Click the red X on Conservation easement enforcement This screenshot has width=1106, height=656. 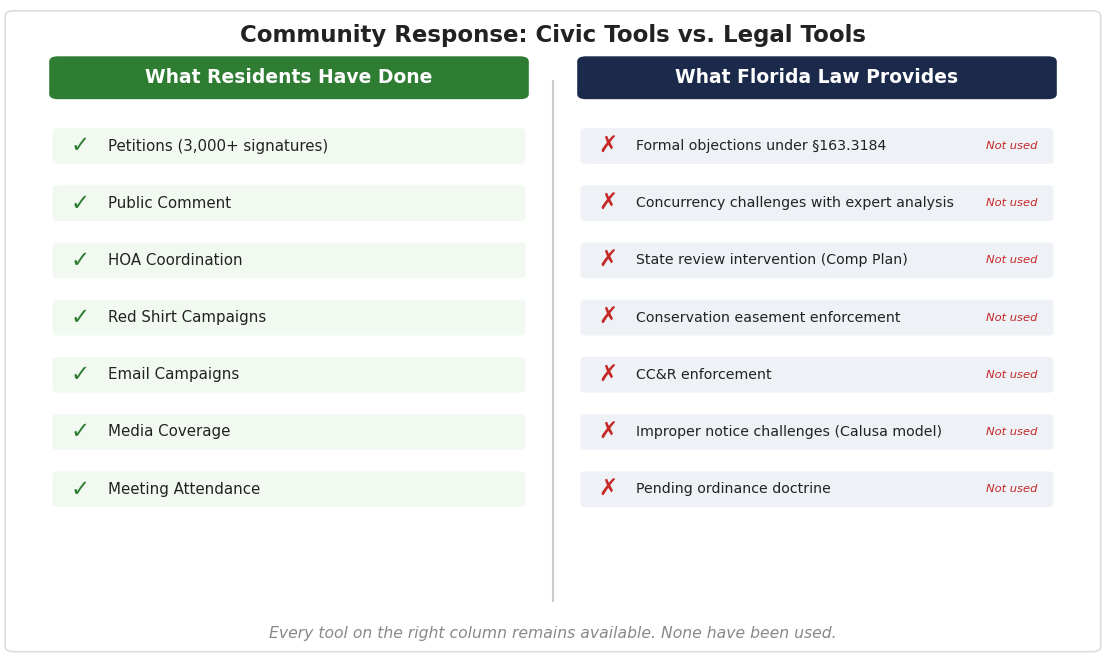coord(607,316)
